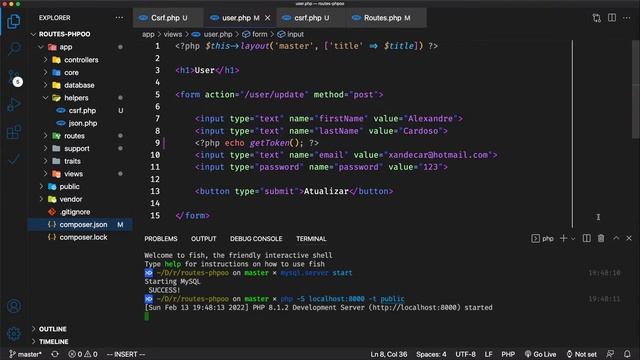This screenshot has width=640, height=360.
Task: Expand the core folder
Action: coord(45,72)
